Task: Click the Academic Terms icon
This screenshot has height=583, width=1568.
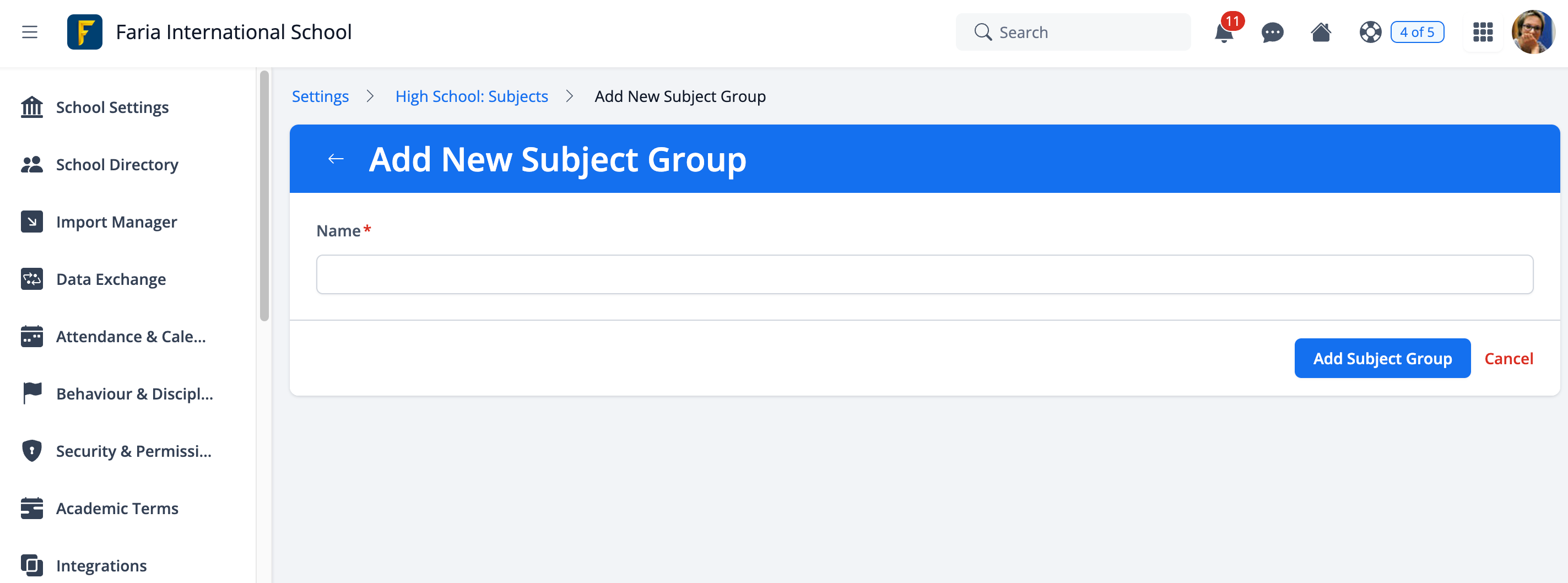Action: [31, 508]
